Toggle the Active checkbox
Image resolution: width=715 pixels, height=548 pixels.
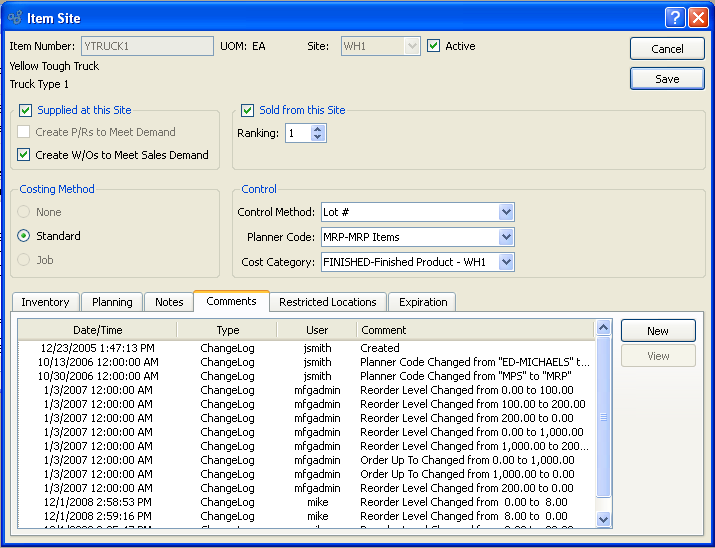pyautogui.click(x=434, y=46)
